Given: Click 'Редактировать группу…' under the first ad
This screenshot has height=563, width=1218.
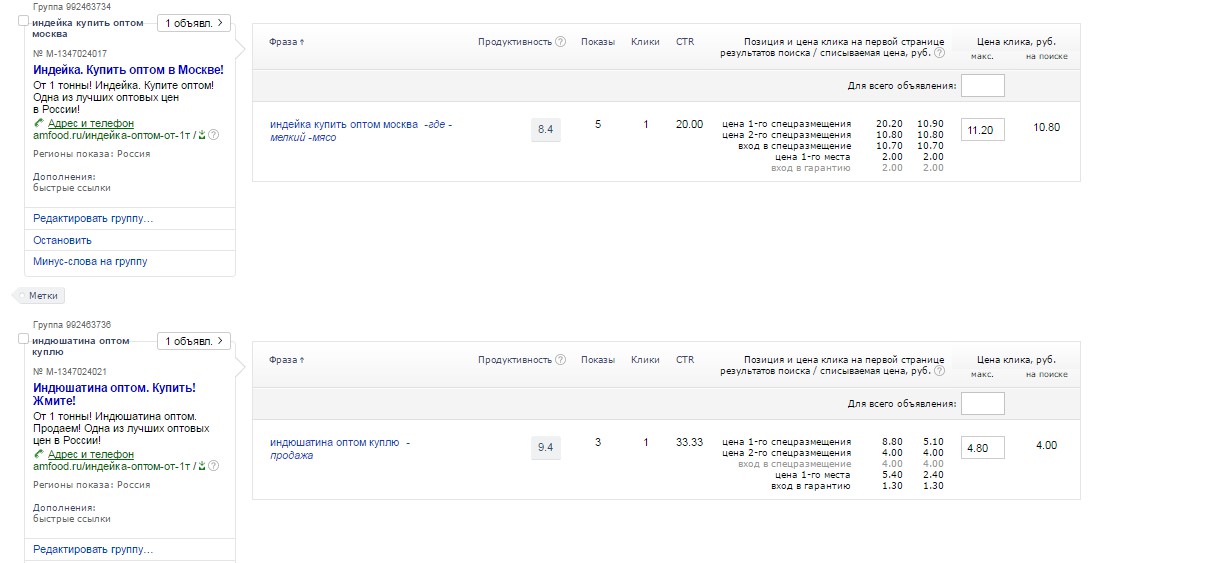Looking at the screenshot, I should [x=93, y=218].
